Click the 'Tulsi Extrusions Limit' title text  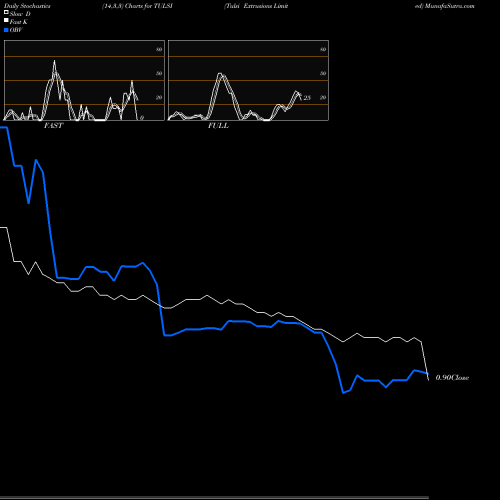tap(256, 6)
